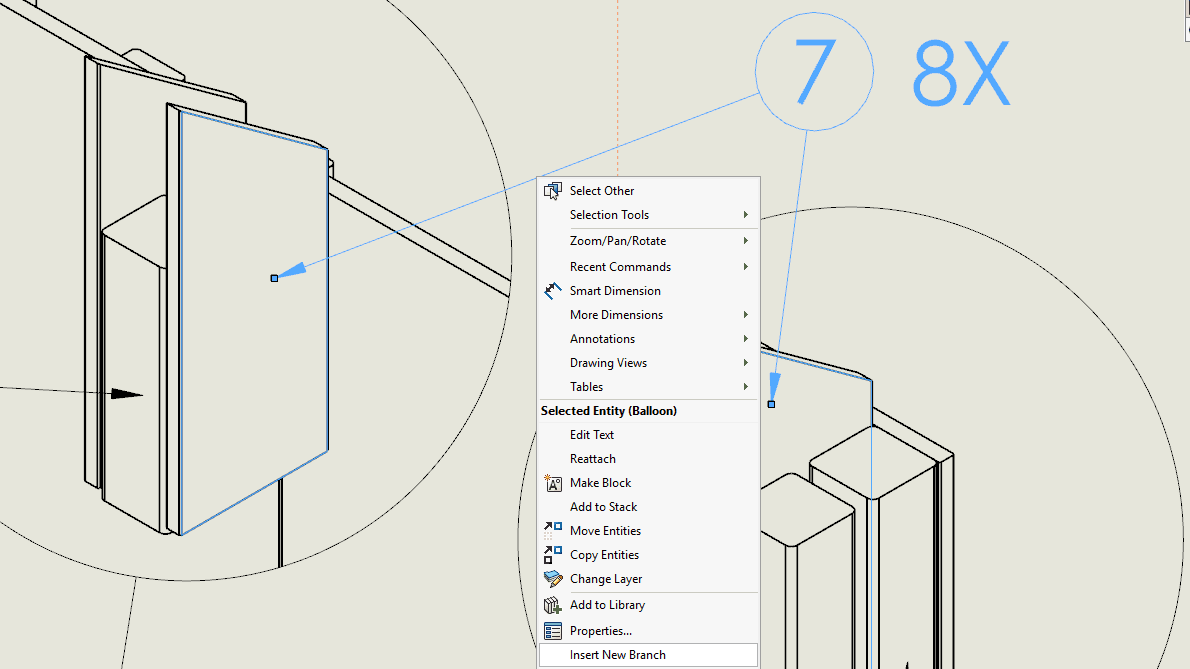
Task: Open balloon Properties via its icon
Action: [553, 631]
